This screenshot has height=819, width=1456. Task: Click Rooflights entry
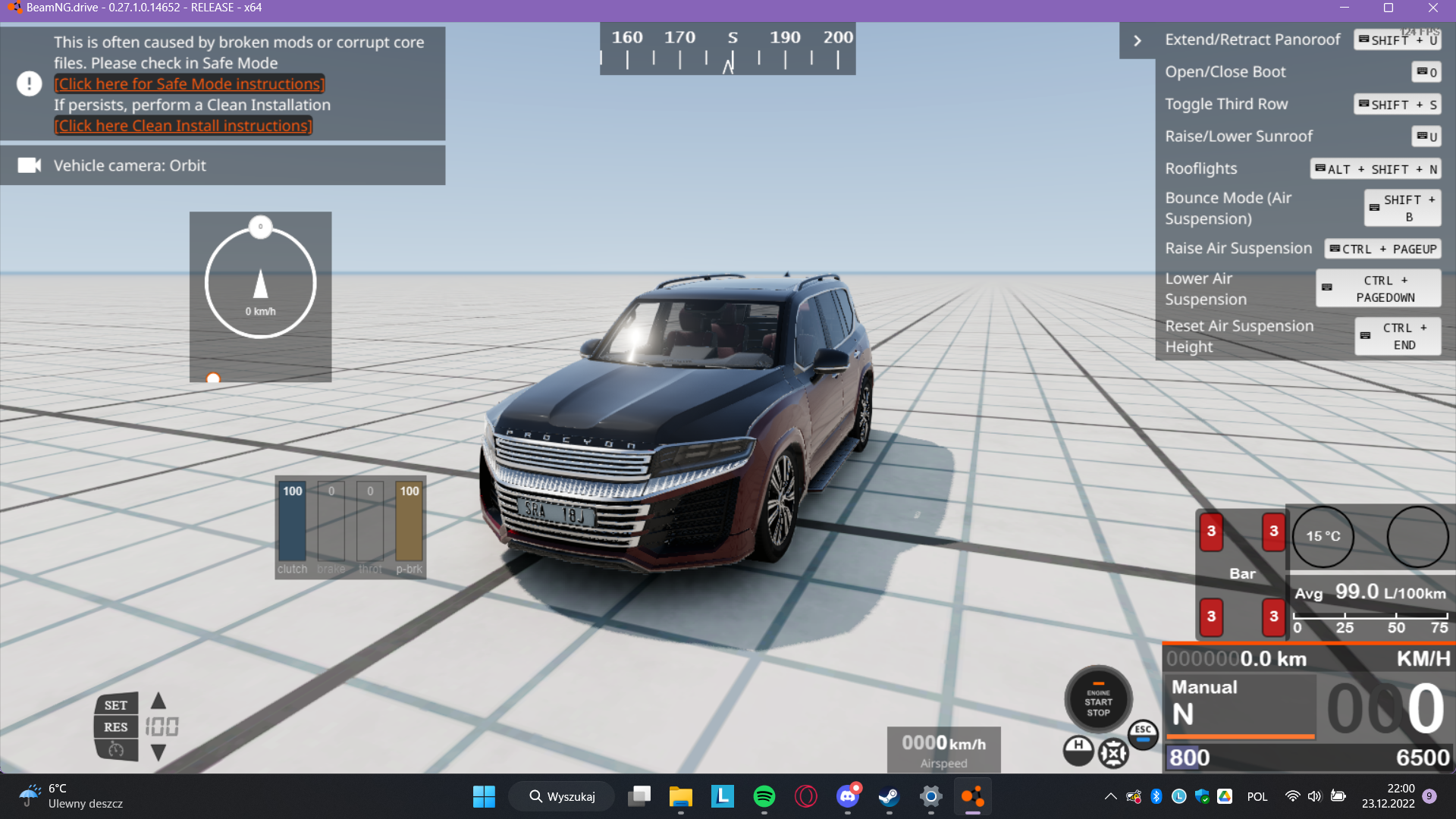pos(1302,168)
